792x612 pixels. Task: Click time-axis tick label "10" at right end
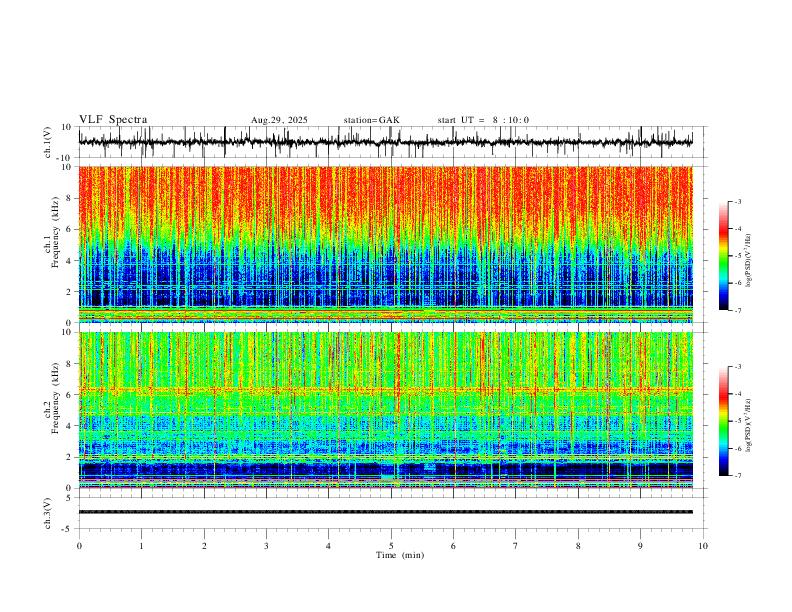(x=703, y=546)
